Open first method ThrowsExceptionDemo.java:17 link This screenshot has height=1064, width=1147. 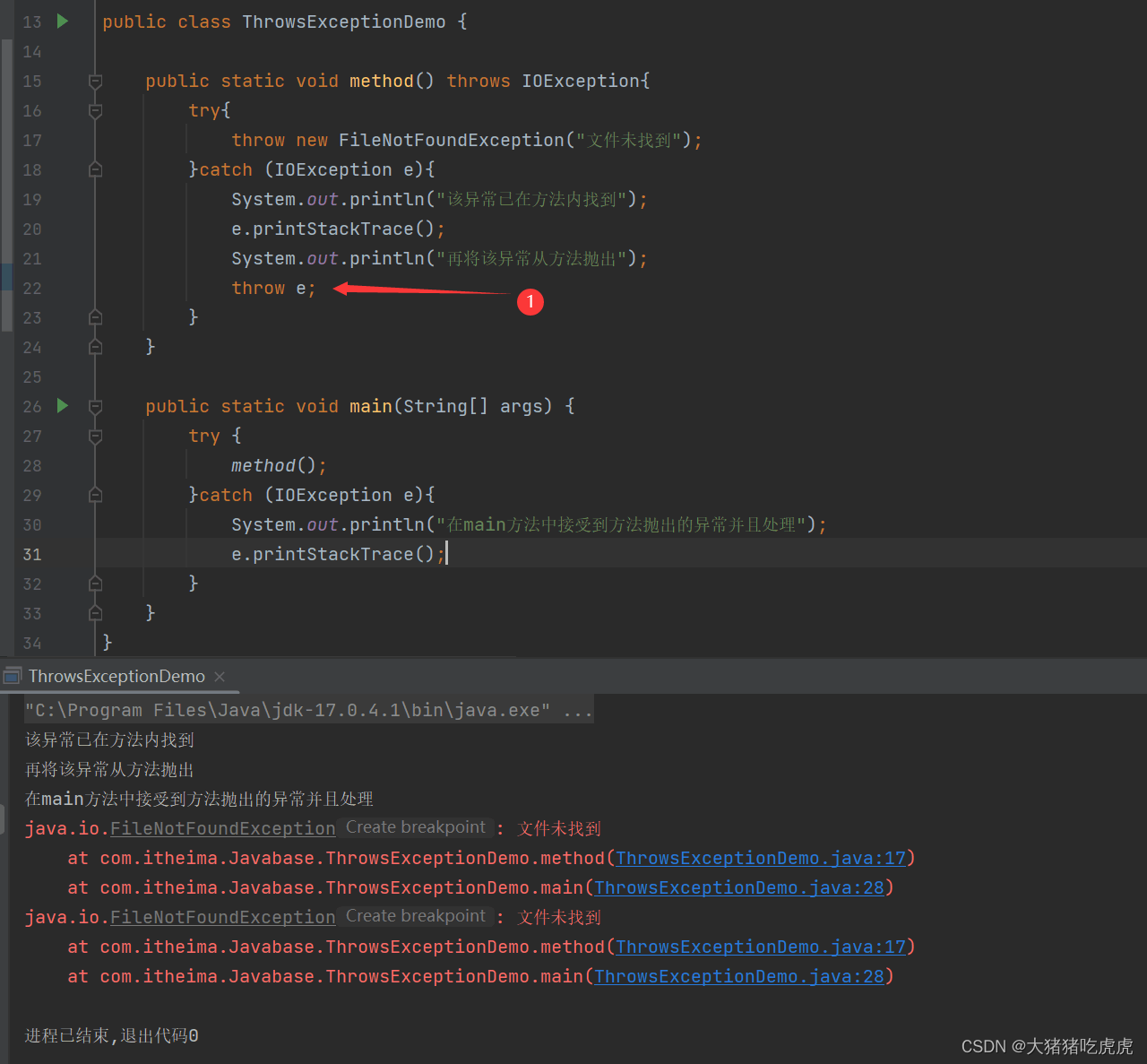[761, 858]
